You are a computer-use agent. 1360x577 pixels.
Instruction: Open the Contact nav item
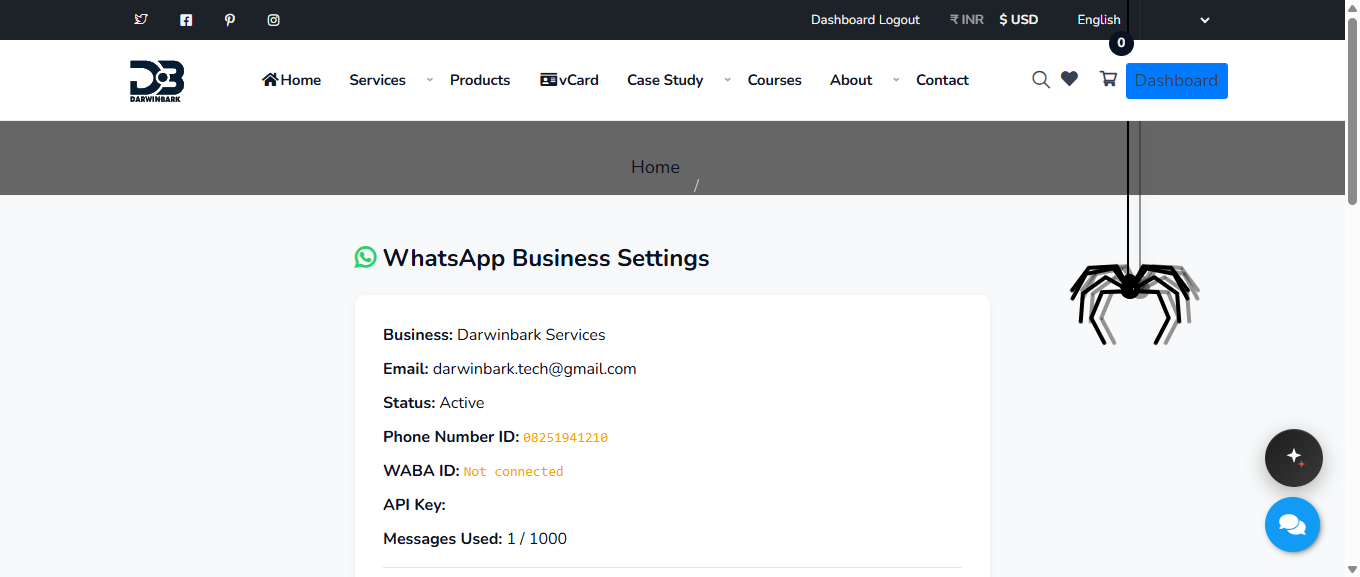coord(942,80)
